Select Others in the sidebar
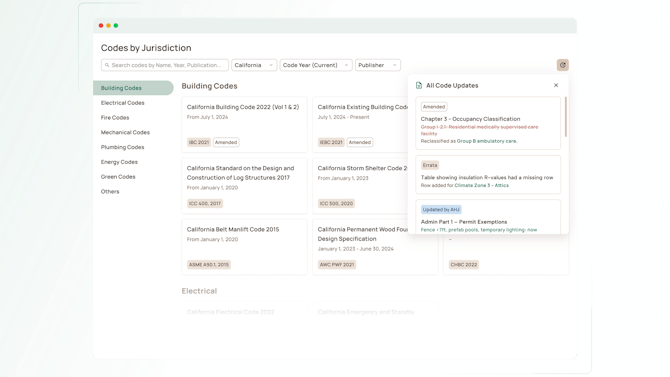The image size is (670, 377). (110, 191)
